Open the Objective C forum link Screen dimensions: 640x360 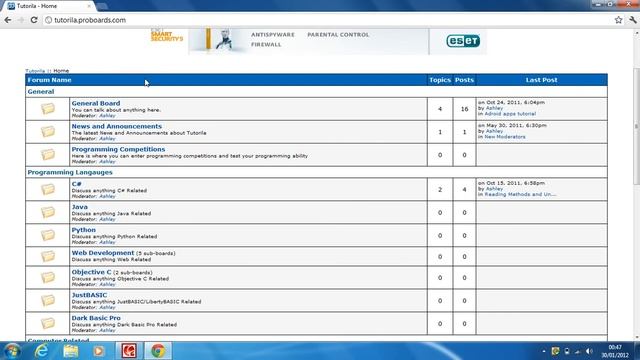tap(91, 272)
